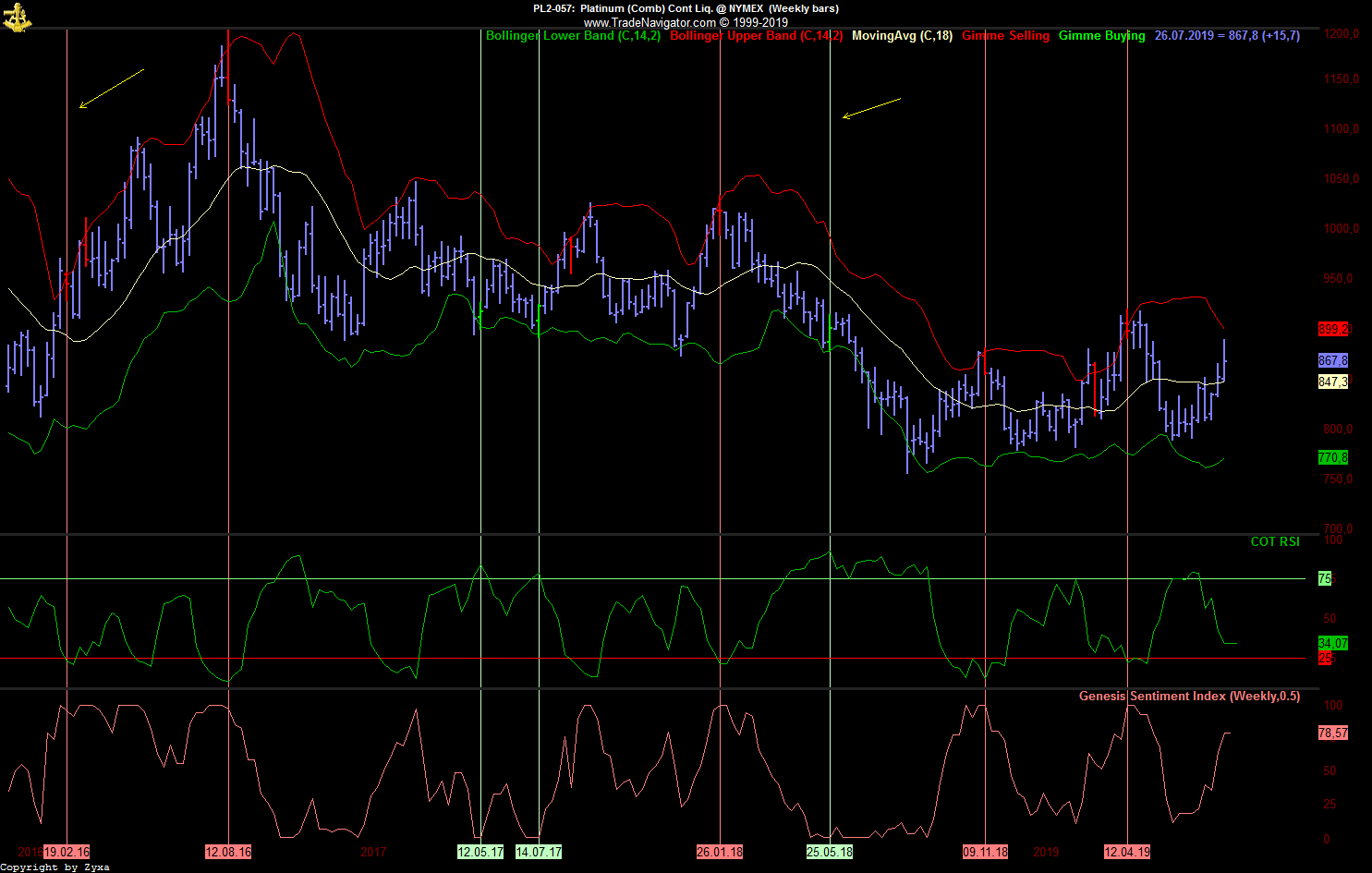Click the green 770,8 lower band price tag
Screen dimensions: 1372x873
pyautogui.click(x=1333, y=457)
